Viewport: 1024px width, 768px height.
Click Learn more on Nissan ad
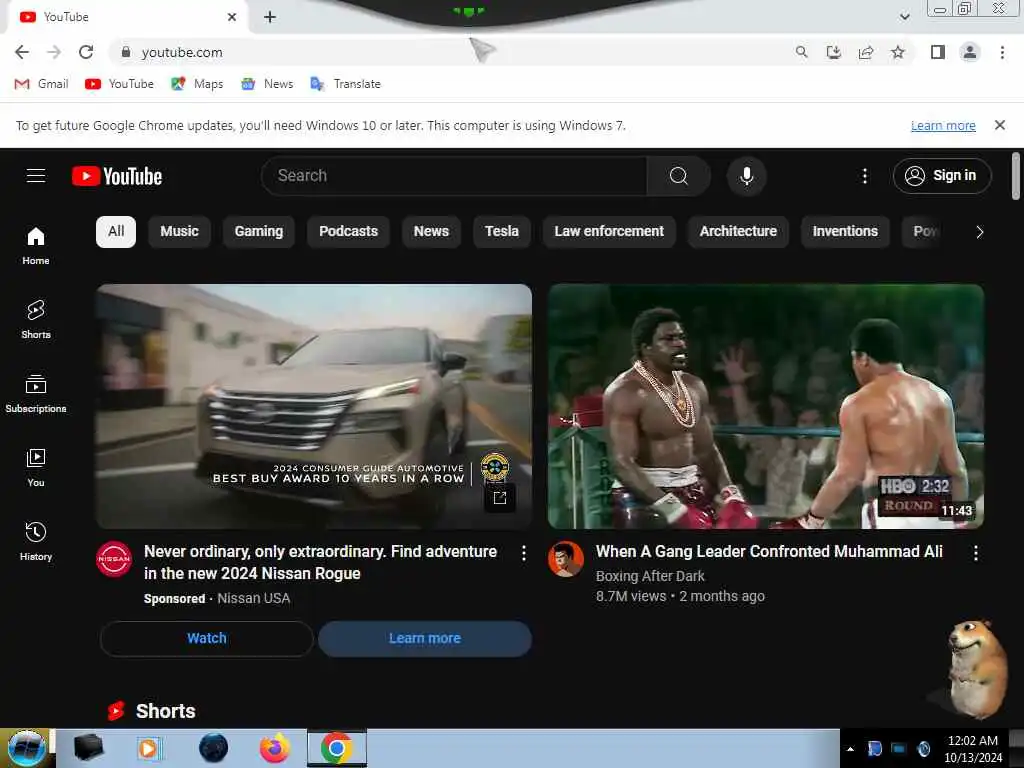[x=424, y=638]
